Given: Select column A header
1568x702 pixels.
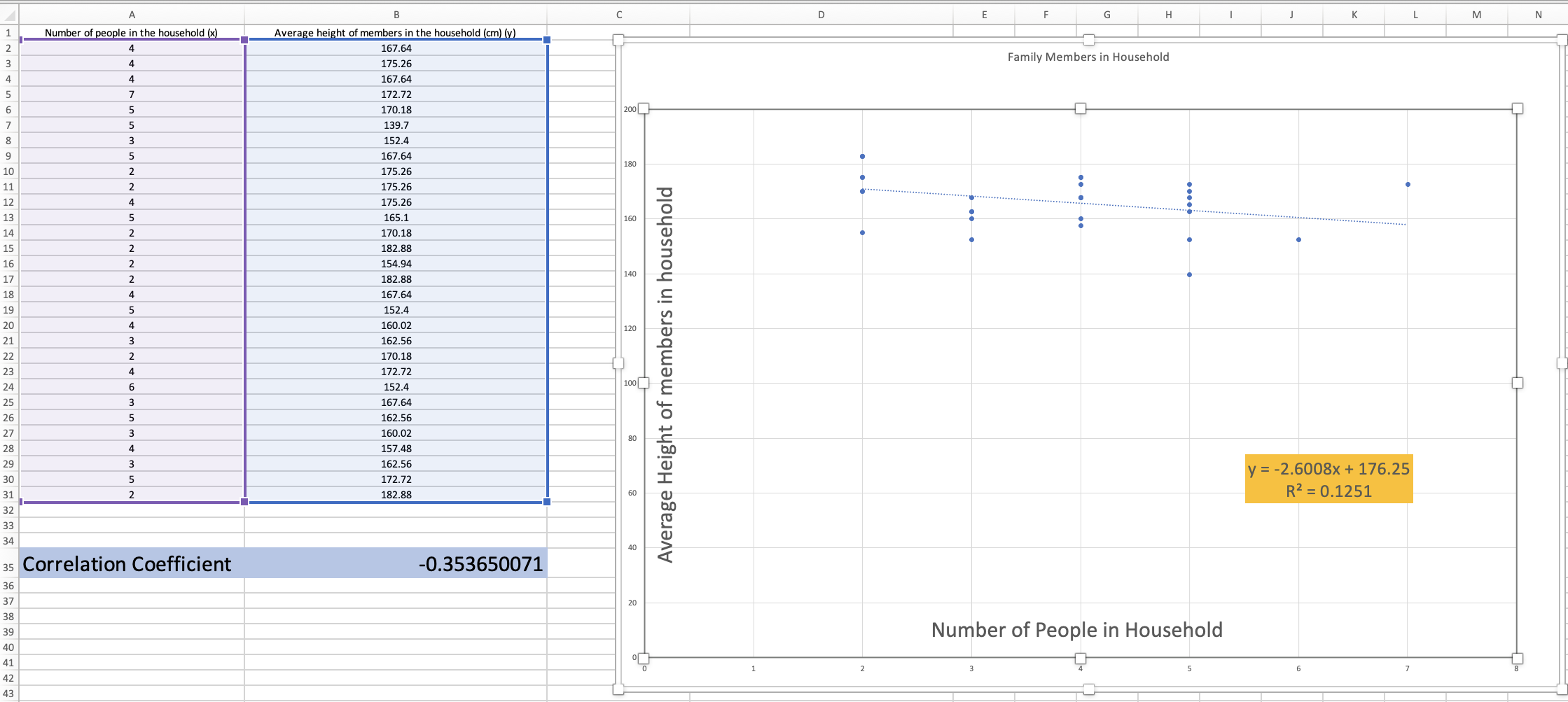Looking at the screenshot, I should [x=132, y=15].
